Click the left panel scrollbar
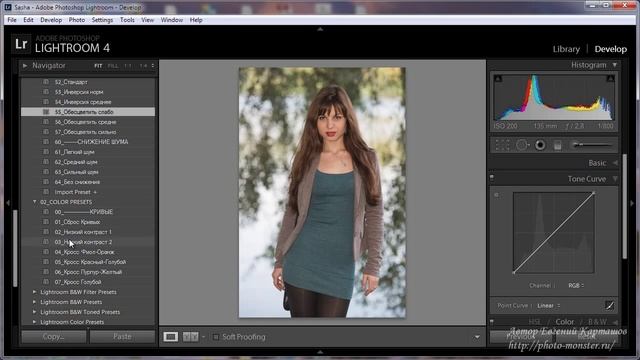 point(16,248)
